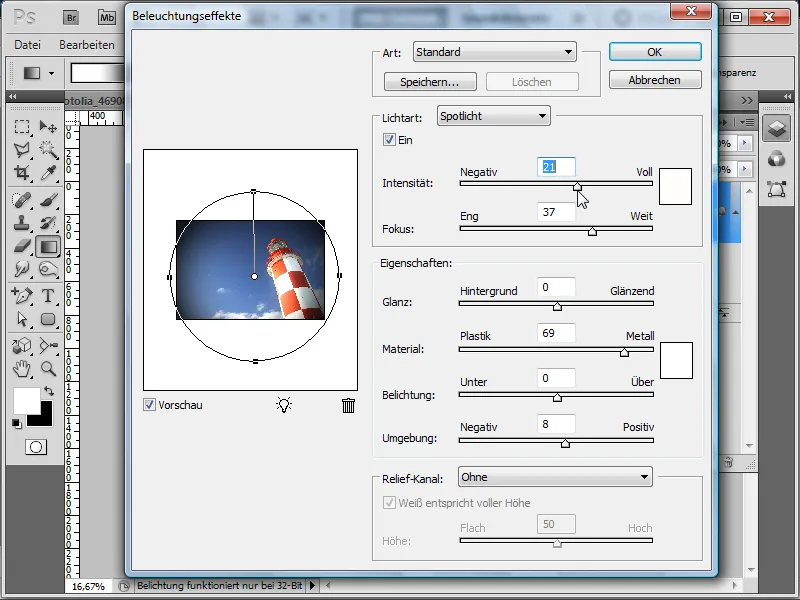Open the gradient tool preset picker arrow
Viewport: 800px width, 600px height.
[51, 73]
